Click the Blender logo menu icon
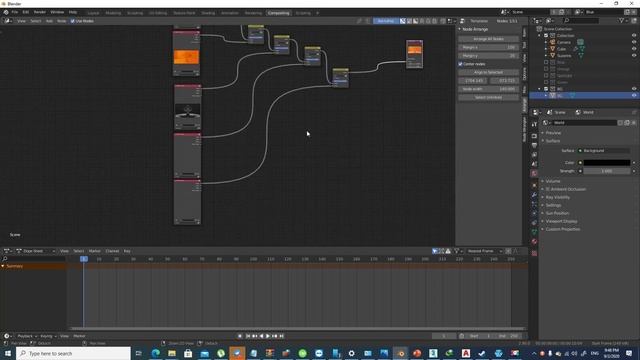The height and width of the screenshot is (360, 640). point(6,12)
